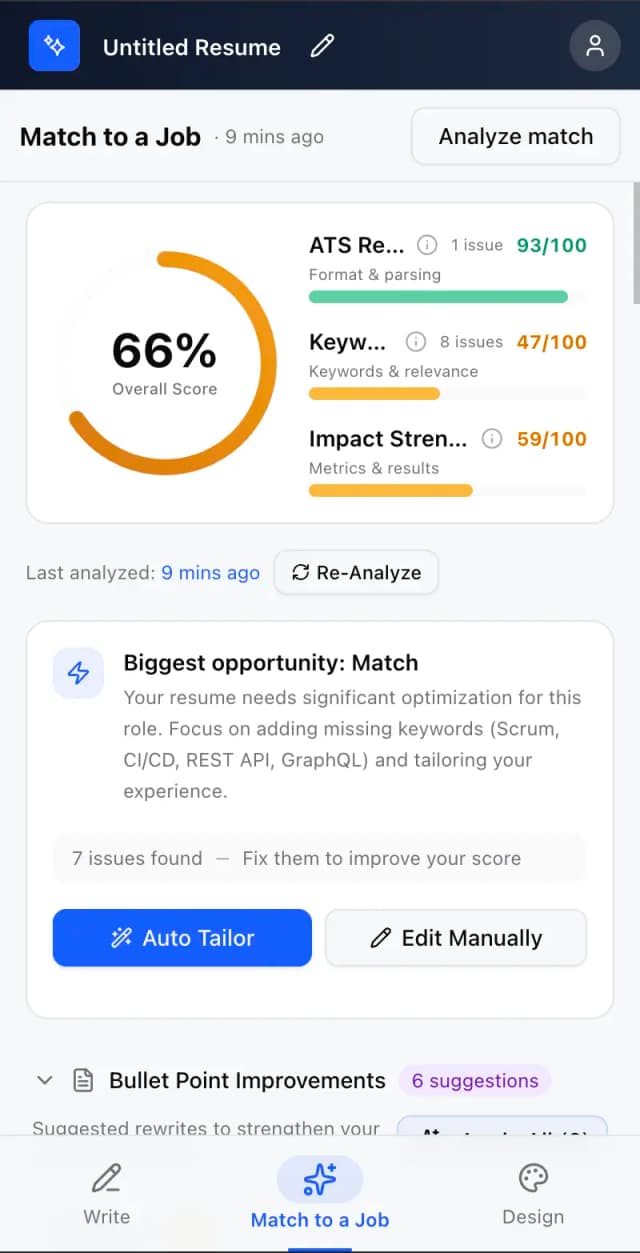Viewport: 640px width, 1253px height.
Task: Click the info icon beside Keywords score
Action: 416,342
